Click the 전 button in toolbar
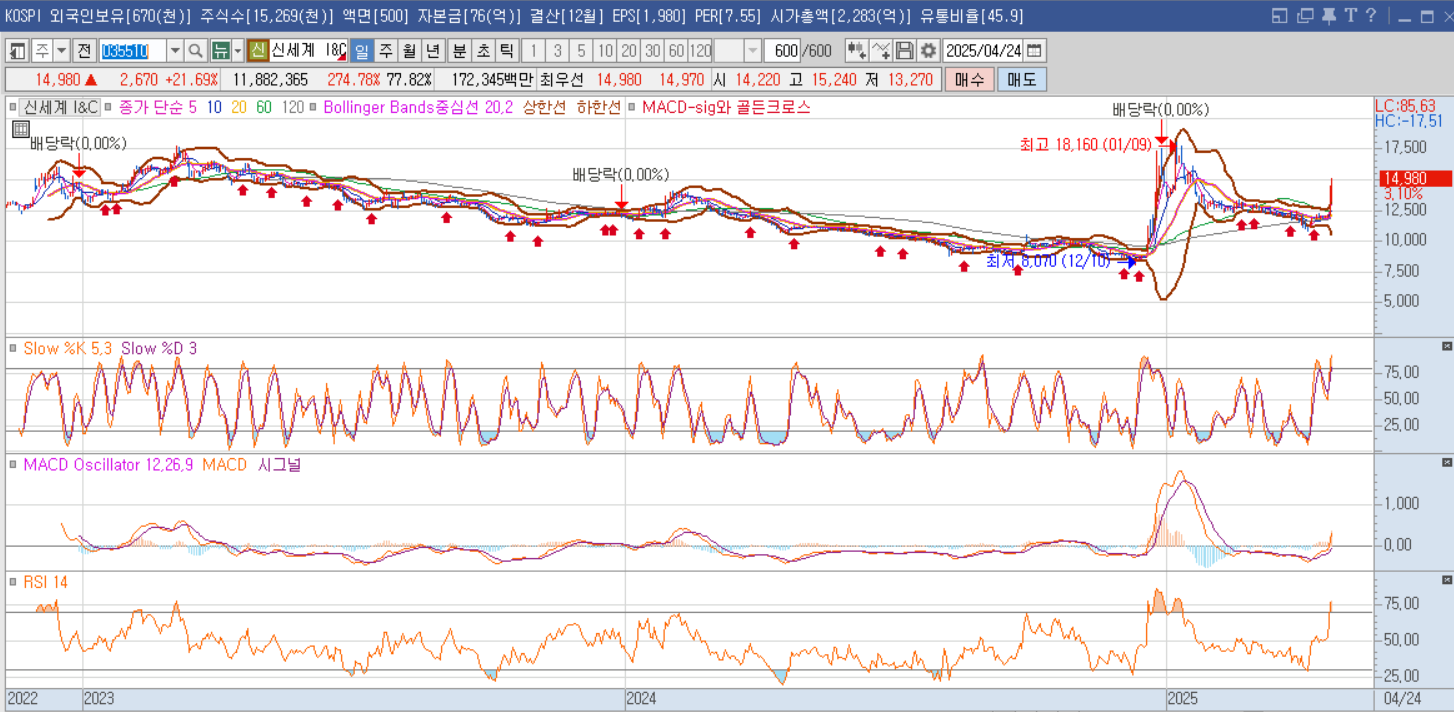The width and height of the screenshot is (1454, 712). point(85,51)
